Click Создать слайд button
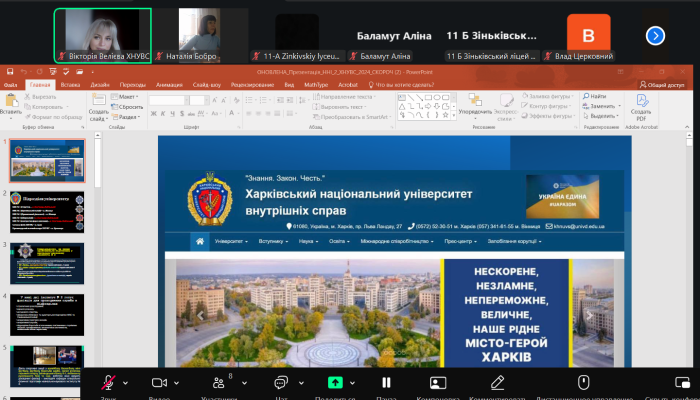 click(x=98, y=109)
